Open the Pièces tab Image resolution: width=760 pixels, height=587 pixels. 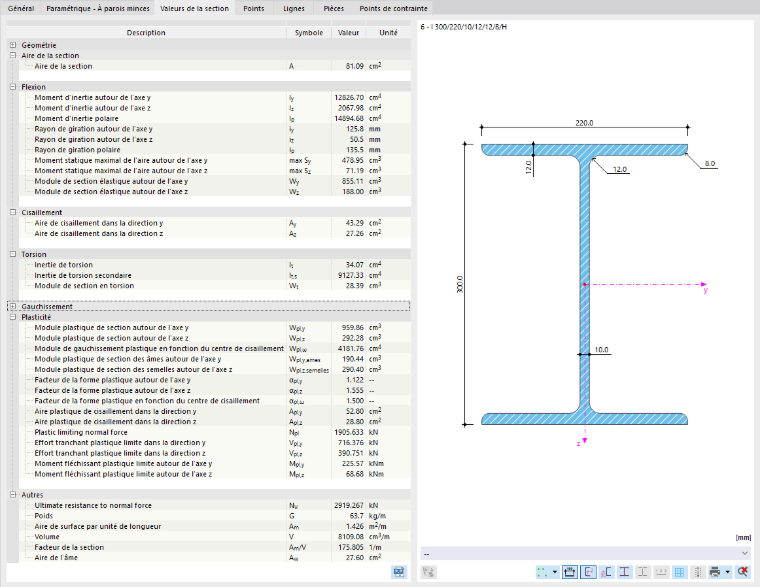pyautogui.click(x=334, y=8)
